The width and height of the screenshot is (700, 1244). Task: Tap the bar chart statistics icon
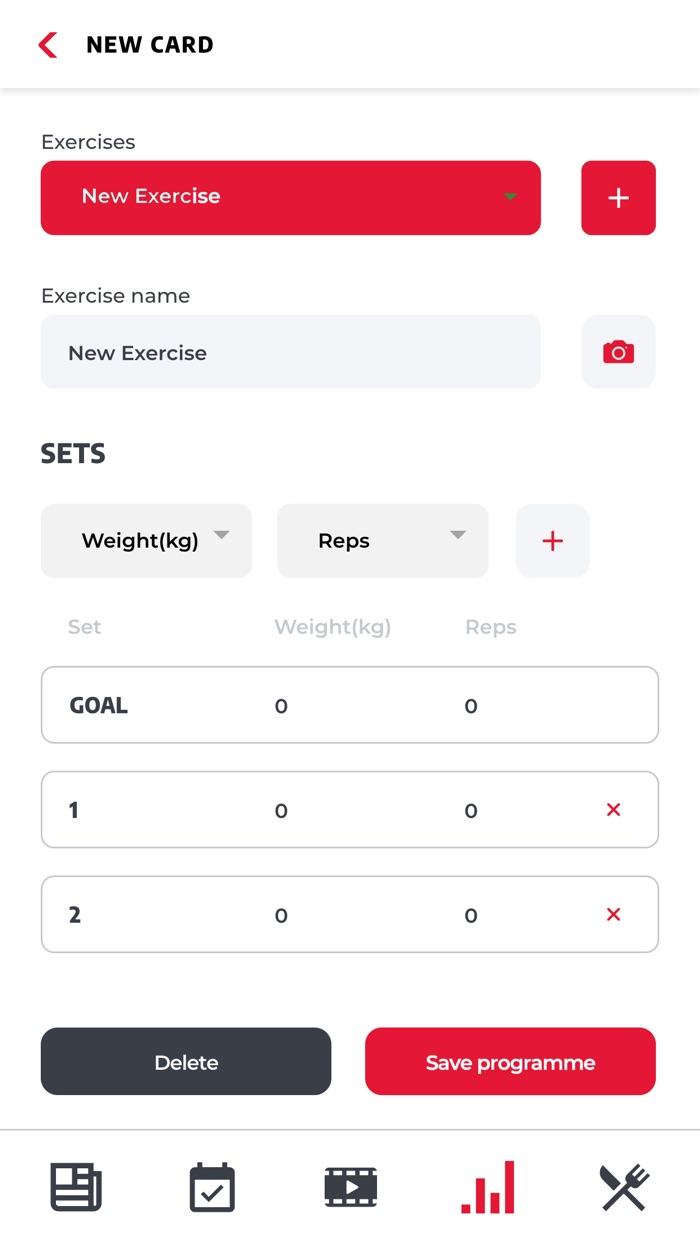(487, 1187)
